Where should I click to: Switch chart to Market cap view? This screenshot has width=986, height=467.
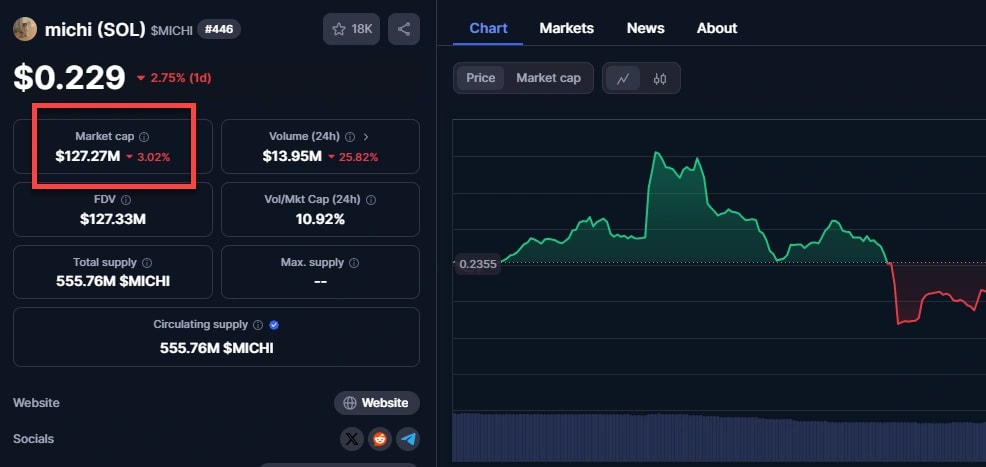click(x=548, y=78)
